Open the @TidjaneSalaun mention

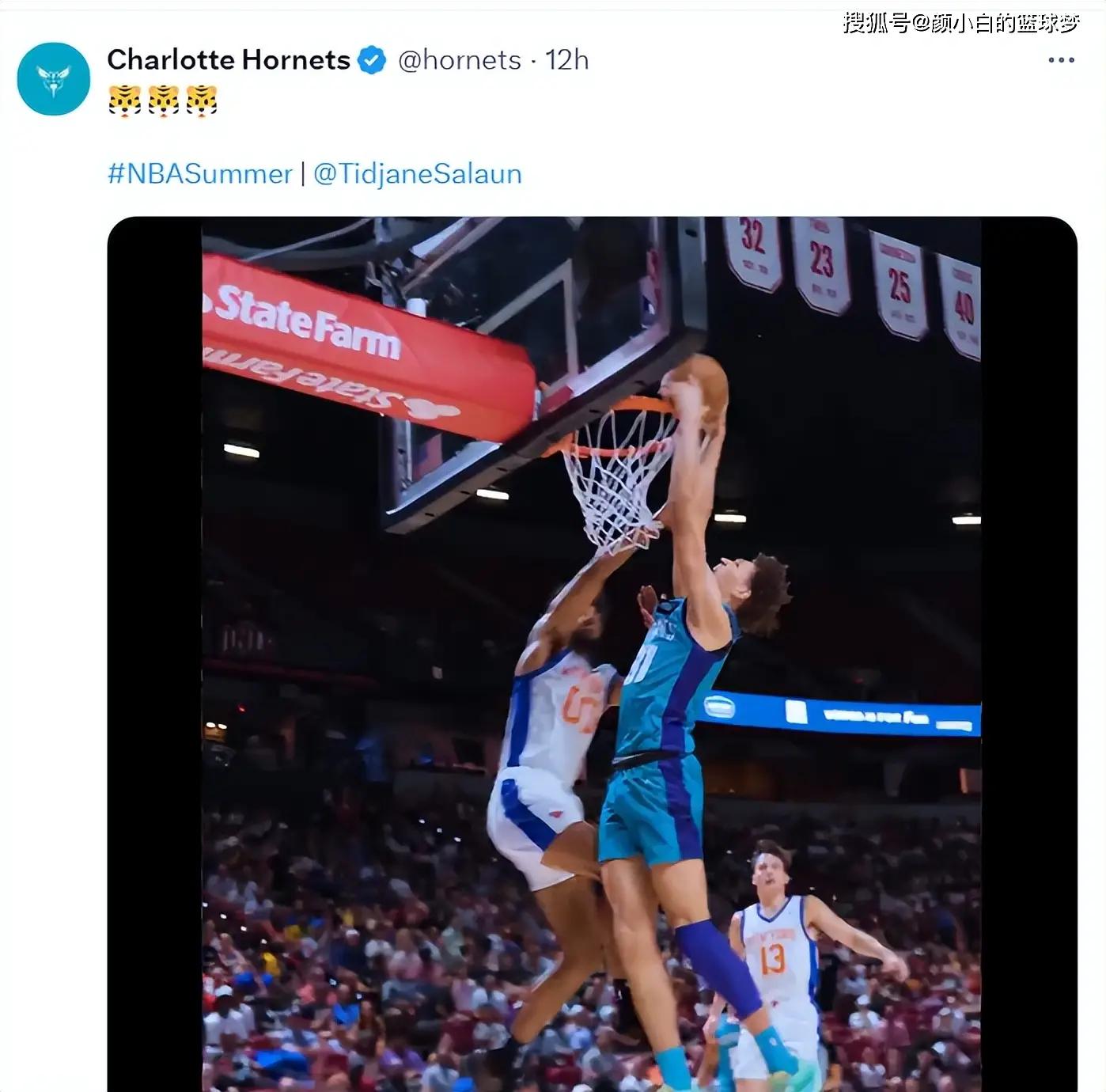pos(418,174)
